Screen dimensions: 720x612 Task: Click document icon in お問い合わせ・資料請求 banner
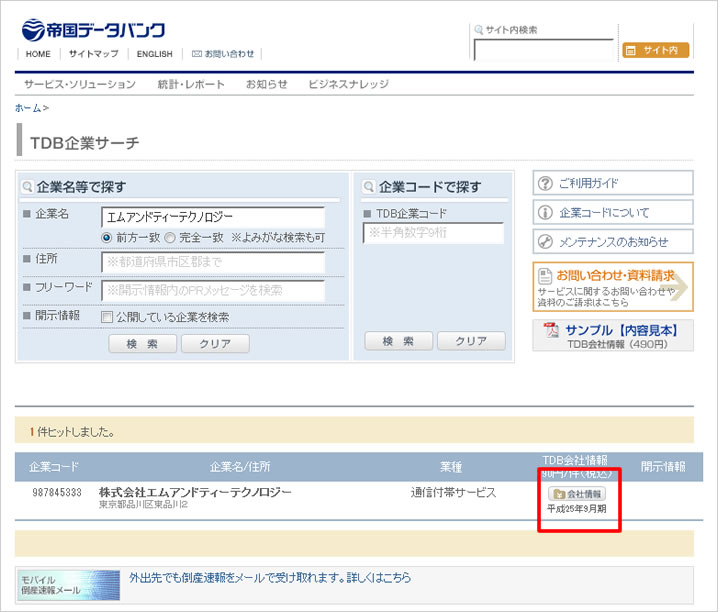tap(545, 276)
